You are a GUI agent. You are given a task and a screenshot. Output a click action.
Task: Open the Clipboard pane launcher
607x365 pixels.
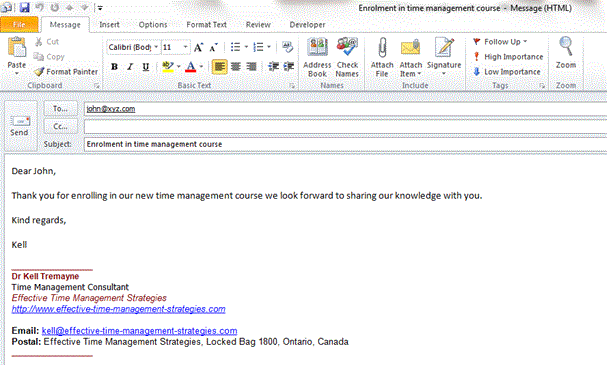click(x=97, y=86)
